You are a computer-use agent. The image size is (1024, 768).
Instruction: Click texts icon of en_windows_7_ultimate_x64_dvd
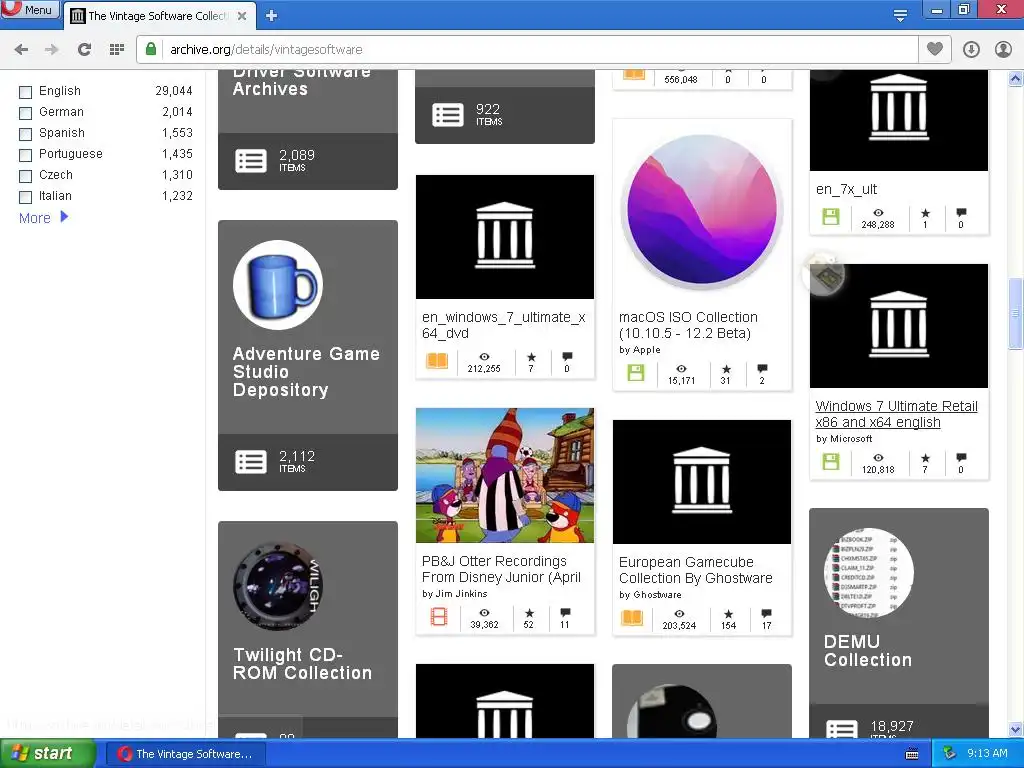[437, 360]
